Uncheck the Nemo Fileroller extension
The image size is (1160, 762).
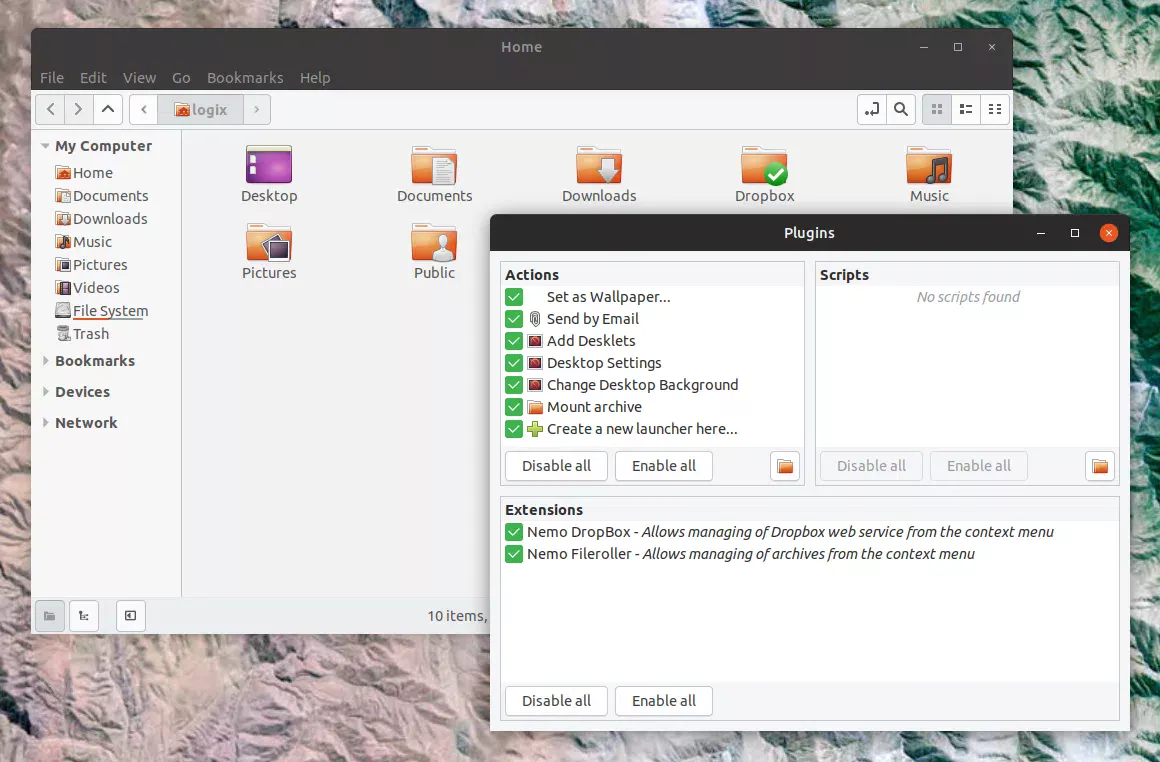[x=514, y=554]
